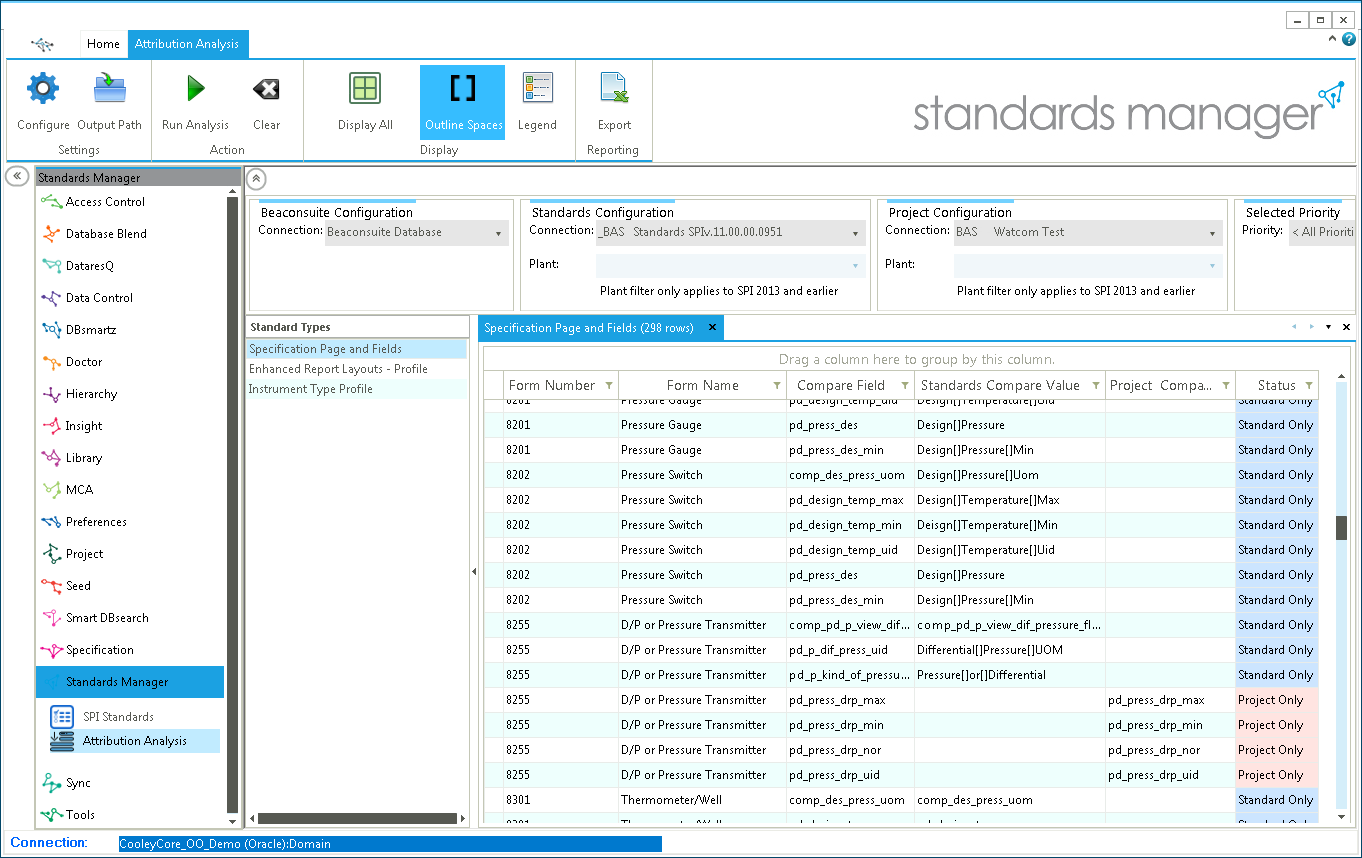
Task: Open Selected Priority dropdown
Action: (x=1321, y=233)
